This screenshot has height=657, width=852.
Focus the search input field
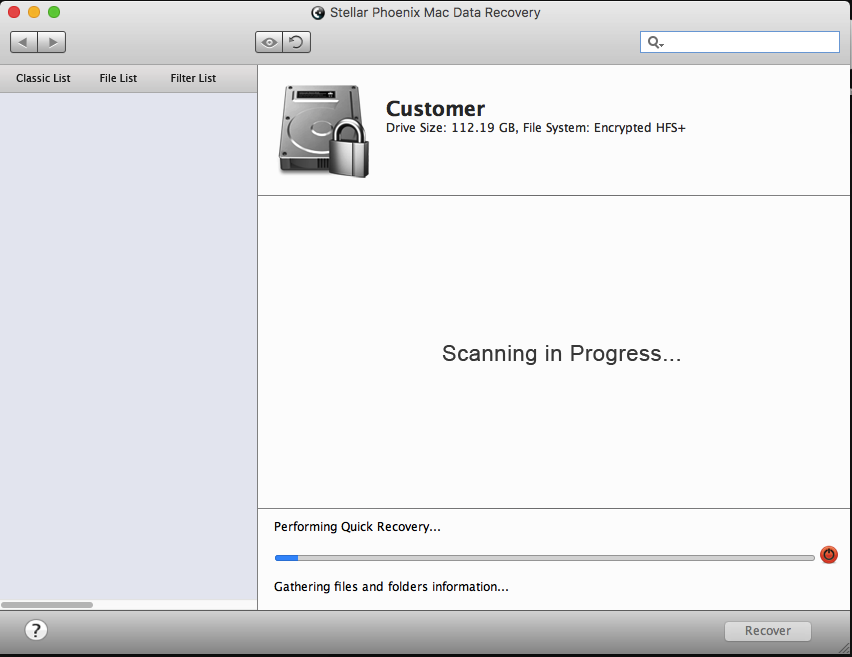740,42
